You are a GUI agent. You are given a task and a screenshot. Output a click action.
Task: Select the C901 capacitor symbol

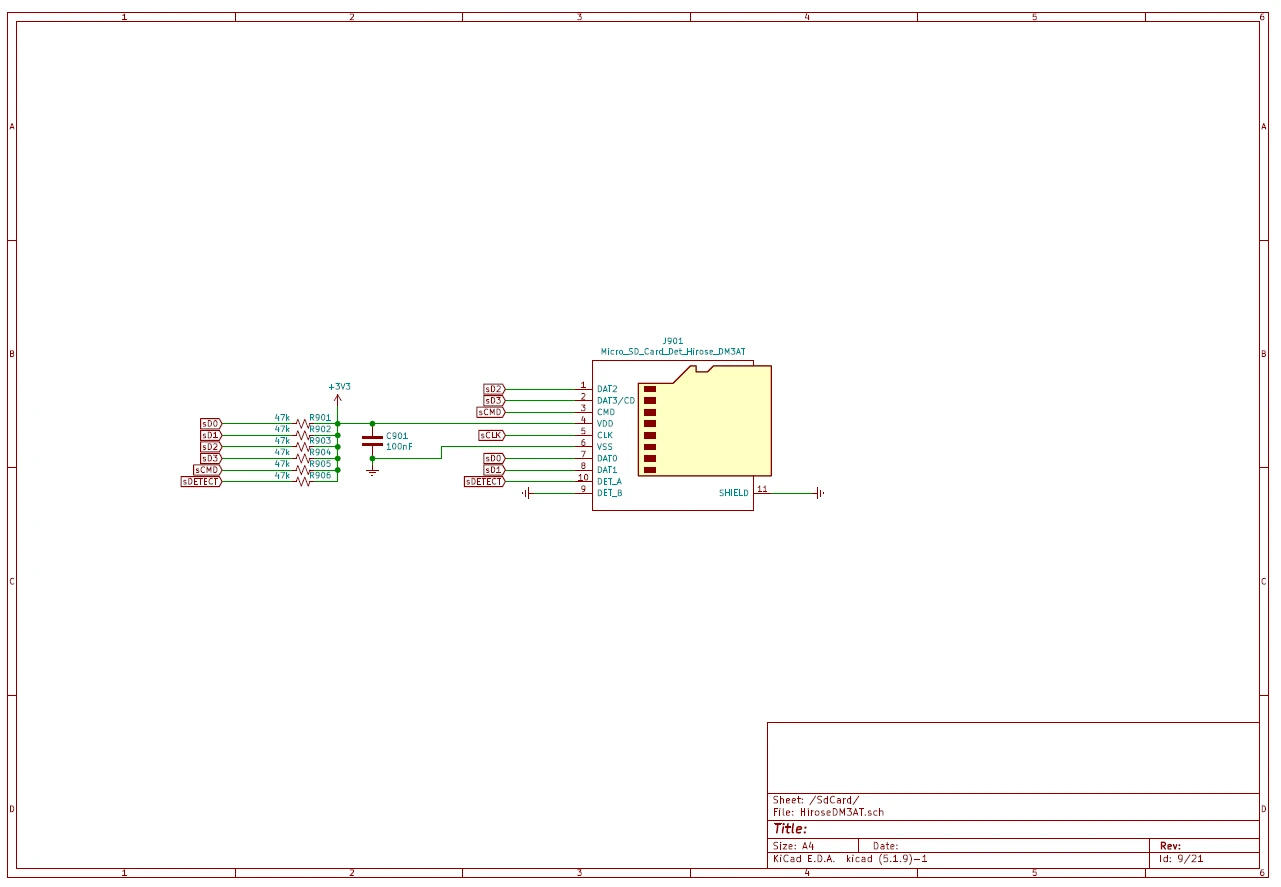(x=372, y=440)
